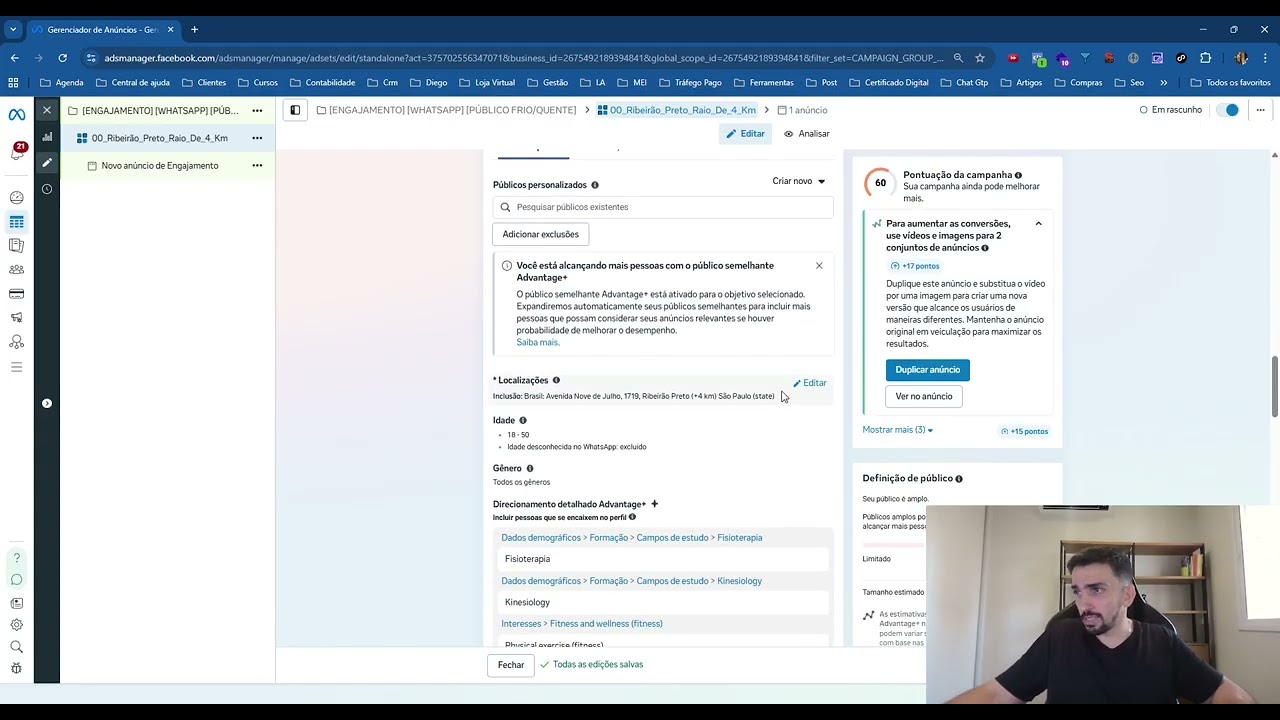The height and width of the screenshot is (720, 1280).
Task: Close the editing panel with X icon
Action: 47,110
